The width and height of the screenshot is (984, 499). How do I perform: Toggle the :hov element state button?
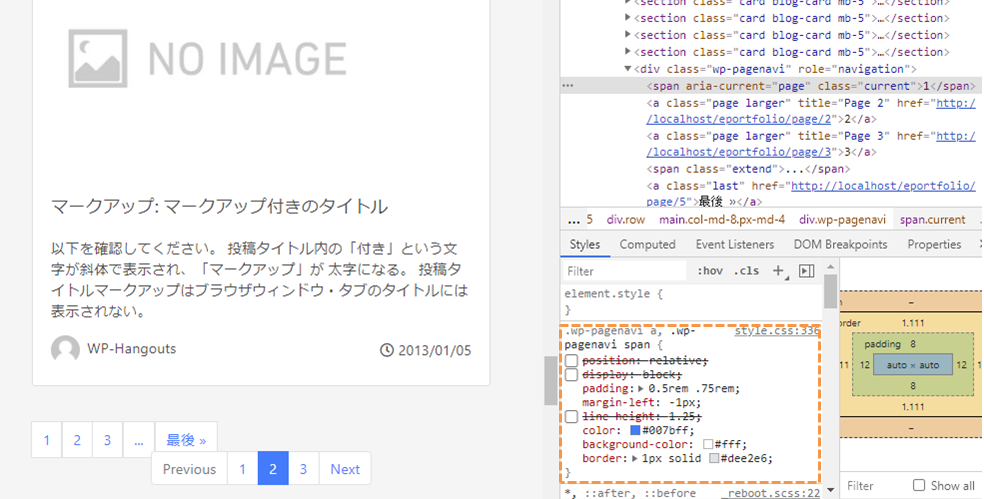pyautogui.click(x=710, y=271)
